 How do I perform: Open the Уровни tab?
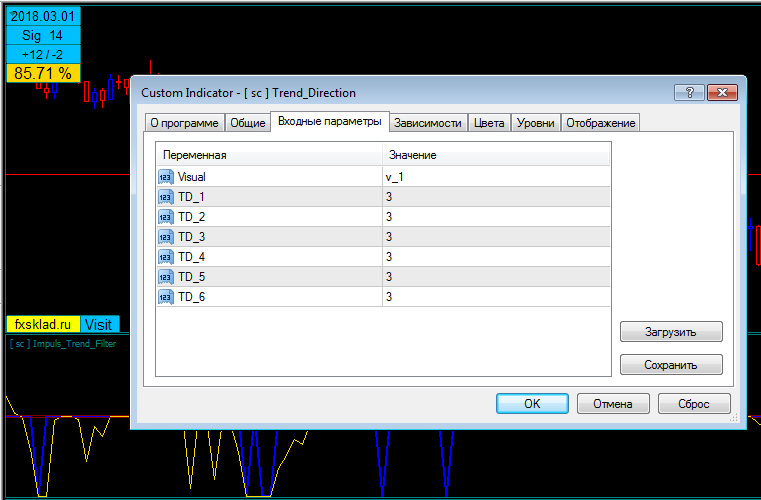(x=535, y=123)
